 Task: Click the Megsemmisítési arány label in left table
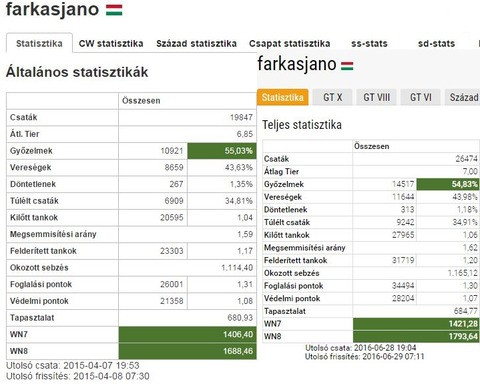pos(53,234)
